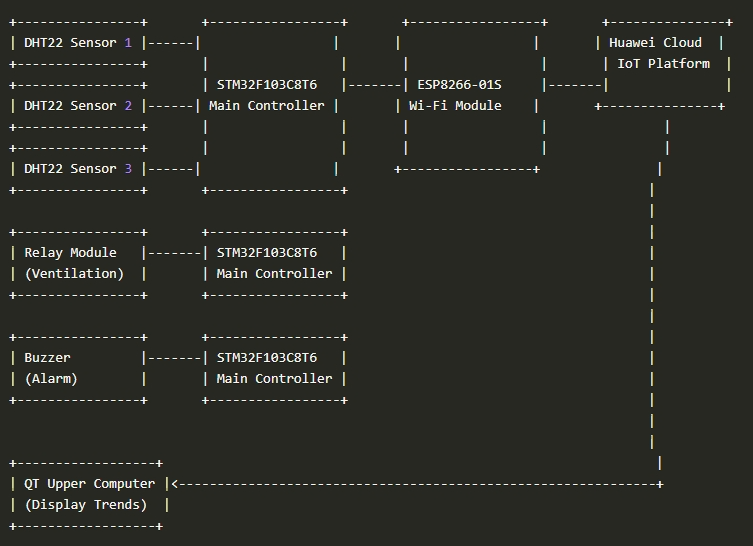Click STM32F103C8T6 text beside Relay Module

pyautogui.click(x=267, y=253)
